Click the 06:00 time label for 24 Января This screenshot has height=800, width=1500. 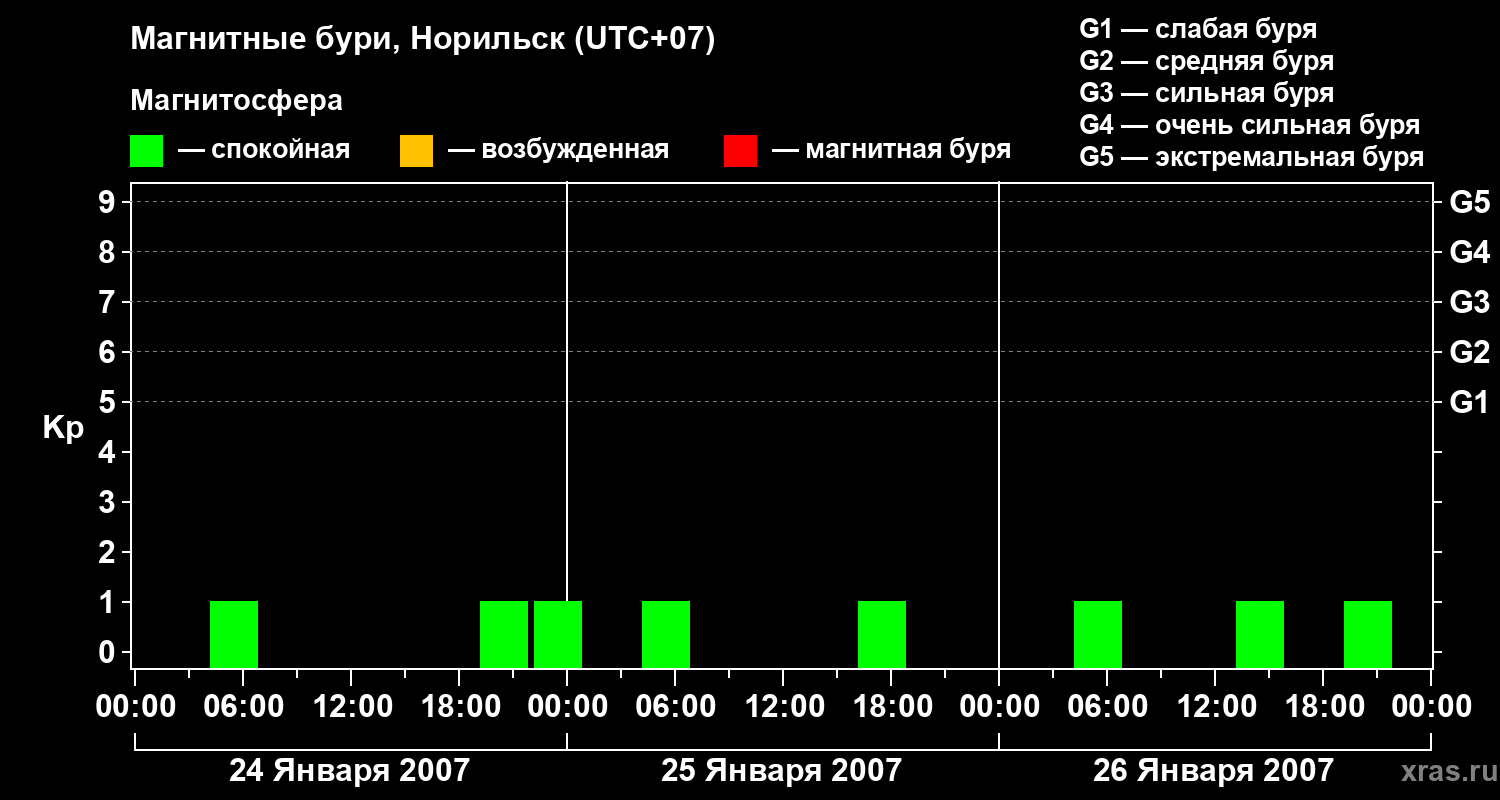[x=243, y=706]
